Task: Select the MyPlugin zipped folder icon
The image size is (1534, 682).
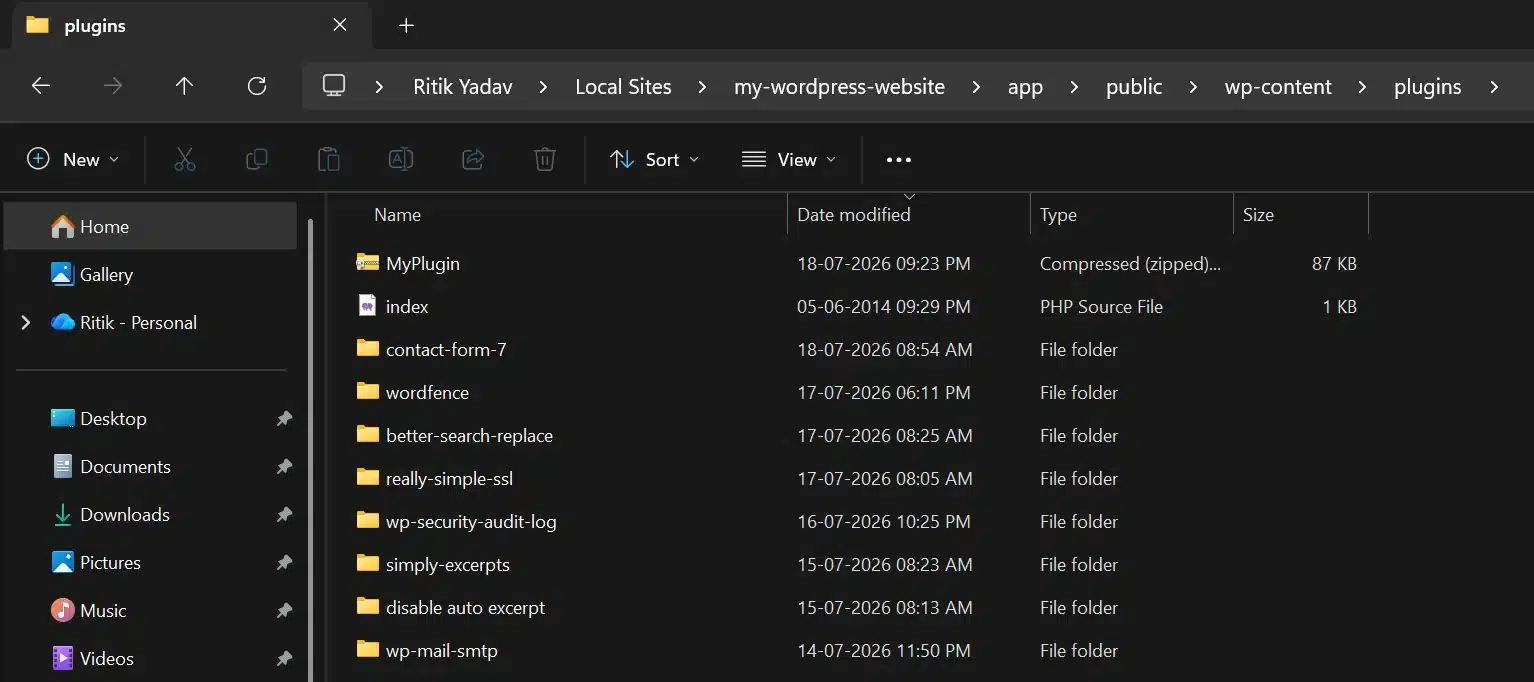Action: point(368,263)
